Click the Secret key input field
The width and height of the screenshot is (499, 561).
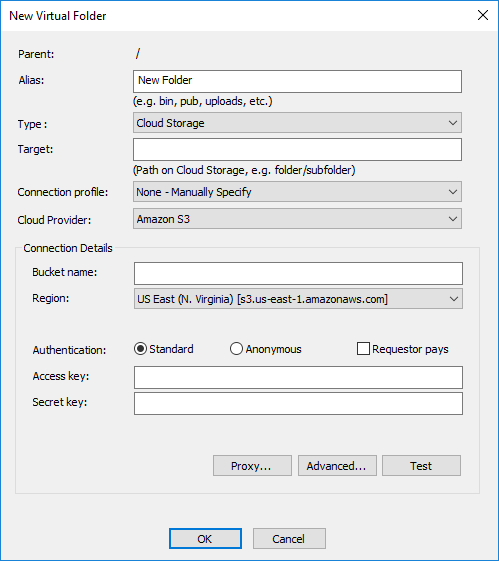pyautogui.click(x=298, y=404)
